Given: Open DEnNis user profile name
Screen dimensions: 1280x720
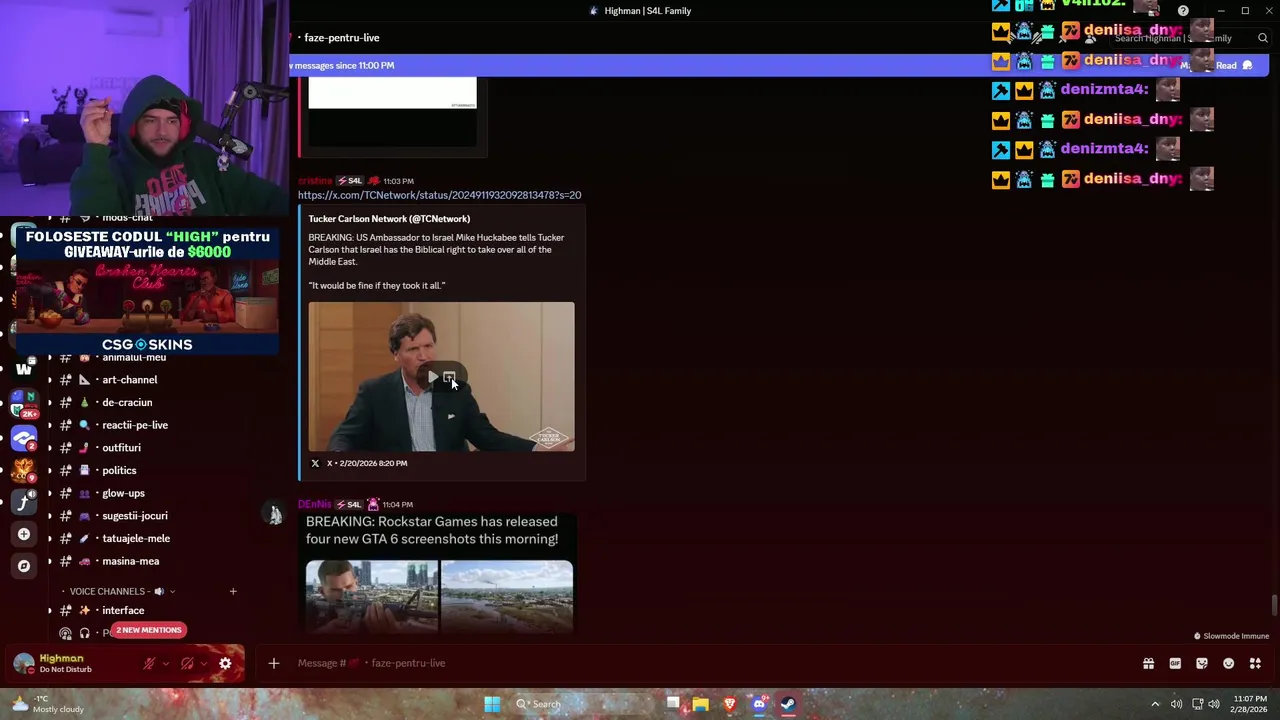Looking at the screenshot, I should coord(314,504).
